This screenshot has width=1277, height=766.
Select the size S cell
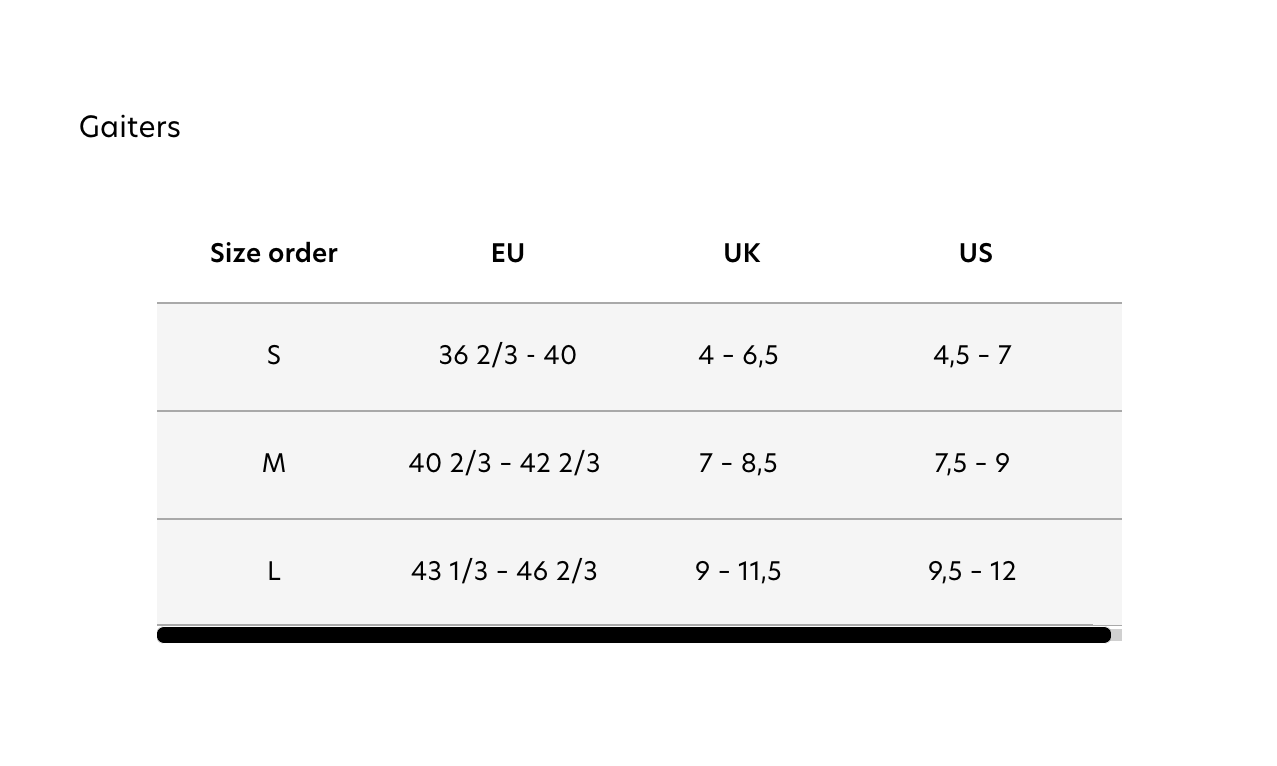pos(273,355)
